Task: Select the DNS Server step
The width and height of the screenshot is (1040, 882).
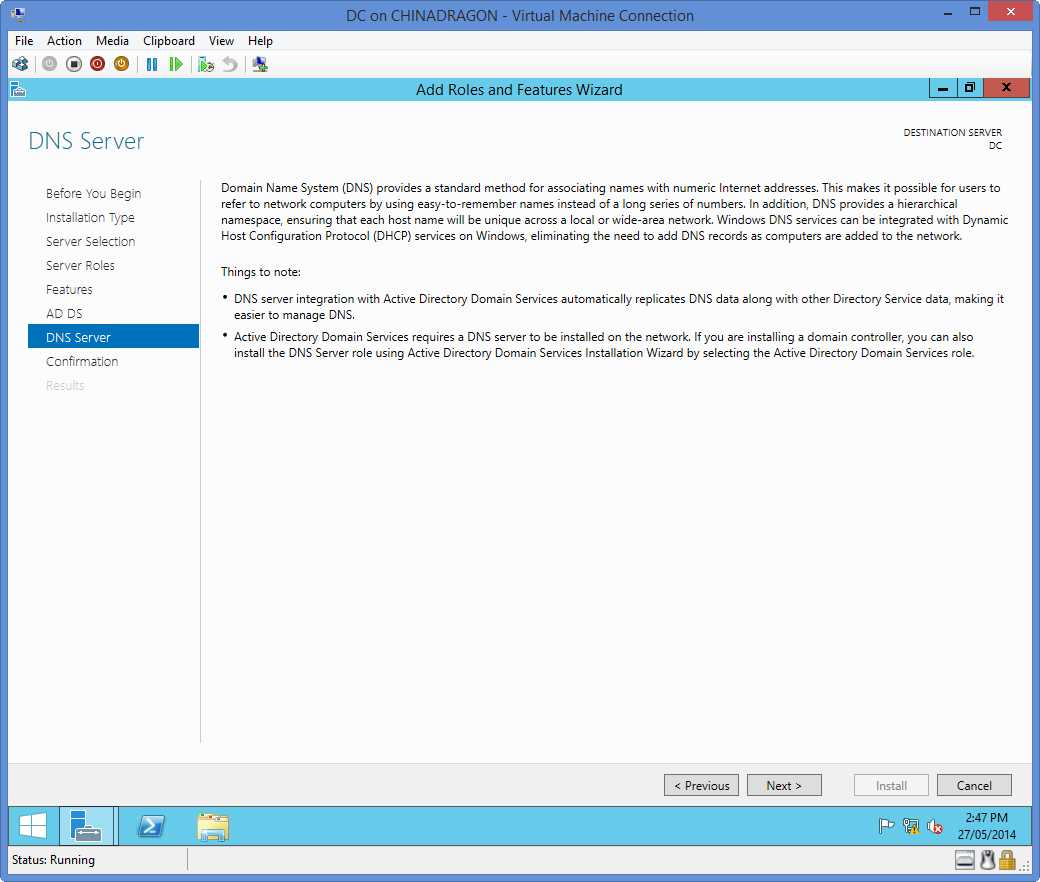Action: [113, 337]
